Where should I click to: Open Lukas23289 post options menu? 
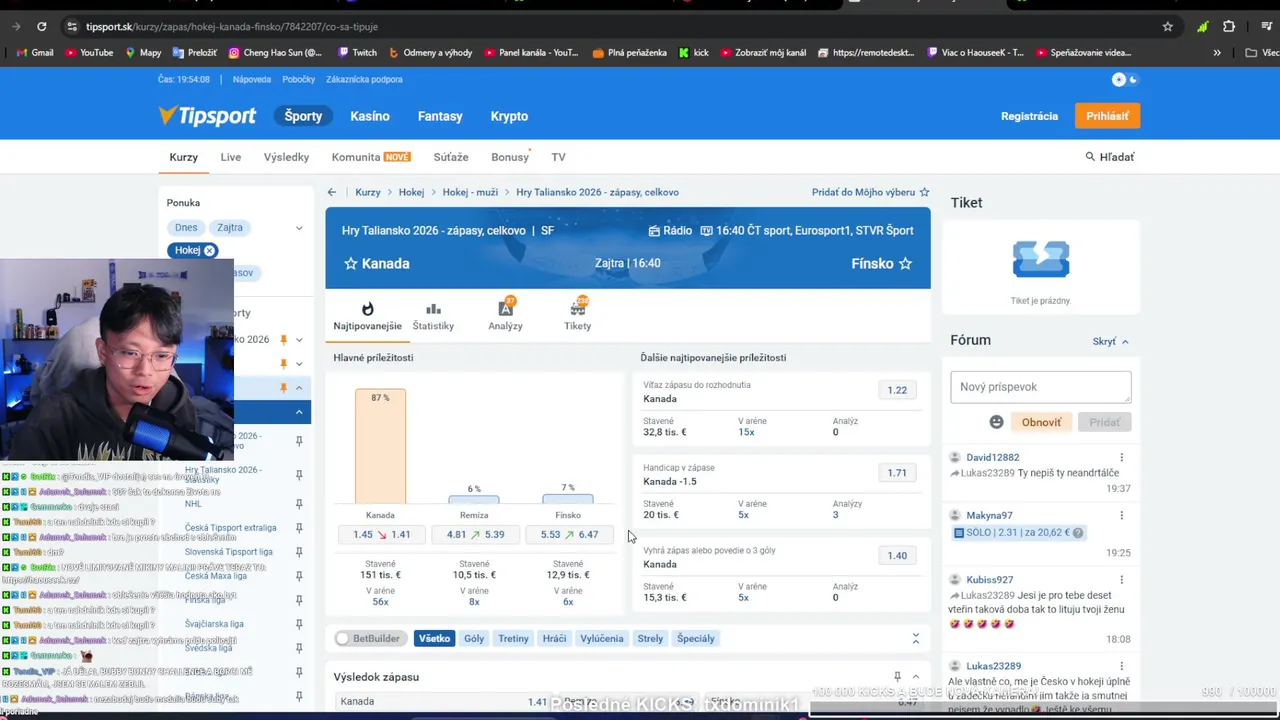pos(1121,665)
